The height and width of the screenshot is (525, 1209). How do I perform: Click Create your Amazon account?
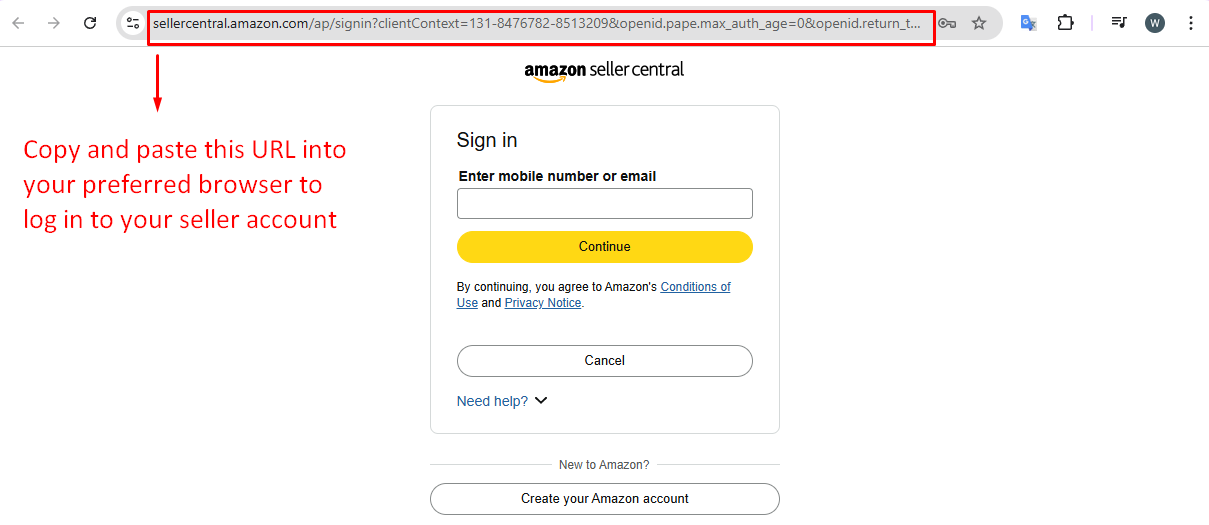pyautogui.click(x=604, y=499)
